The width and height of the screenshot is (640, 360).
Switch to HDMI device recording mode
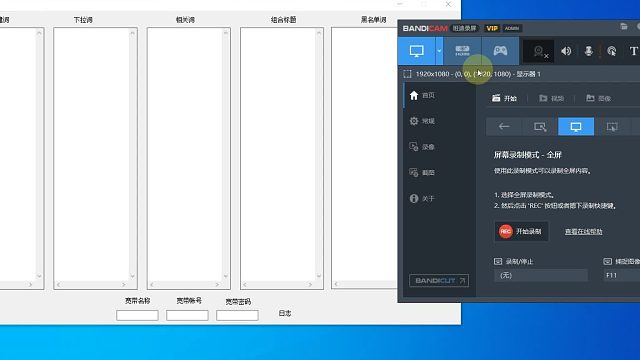pos(462,51)
